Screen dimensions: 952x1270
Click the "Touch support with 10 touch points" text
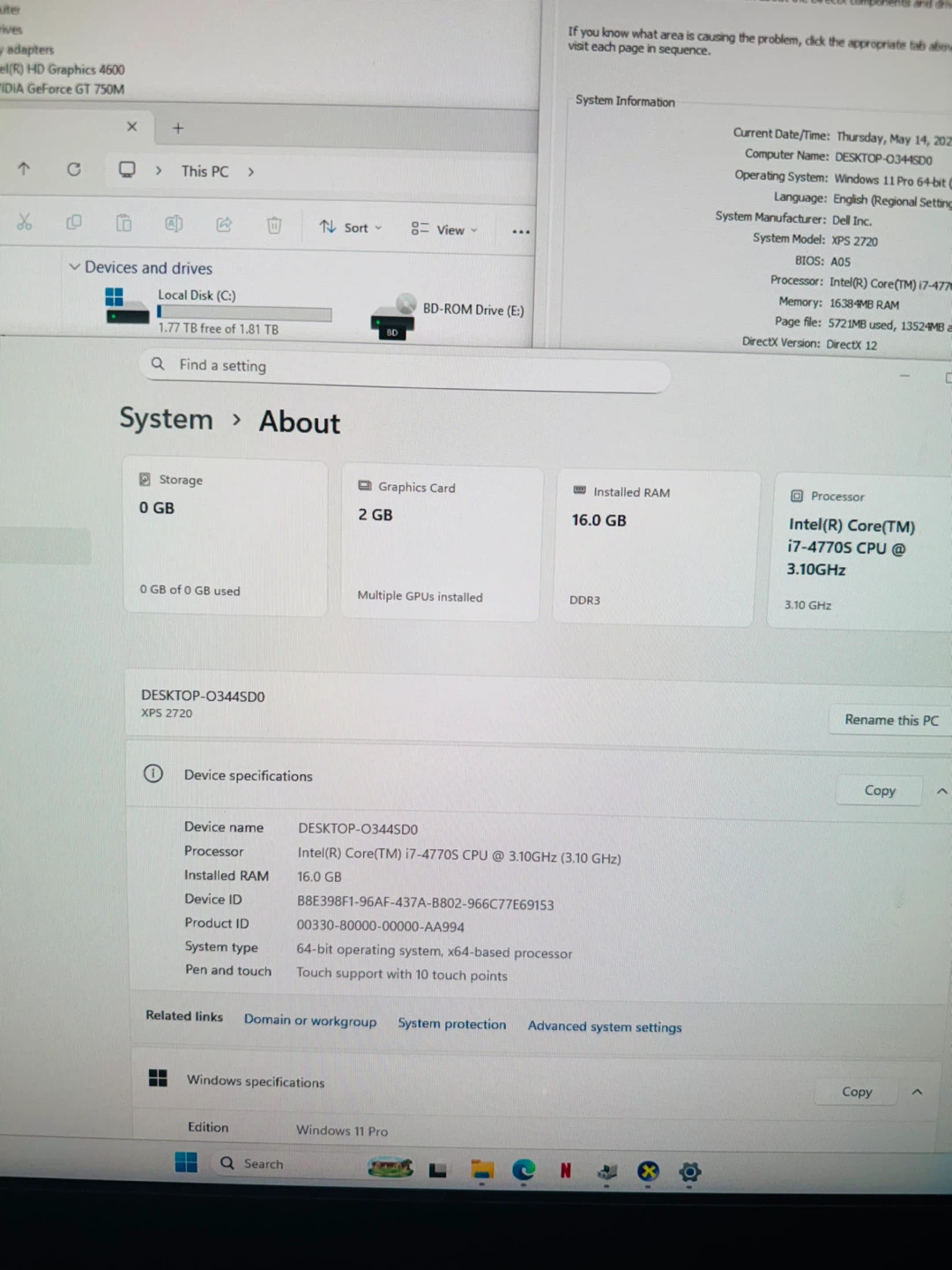pyautogui.click(x=401, y=975)
